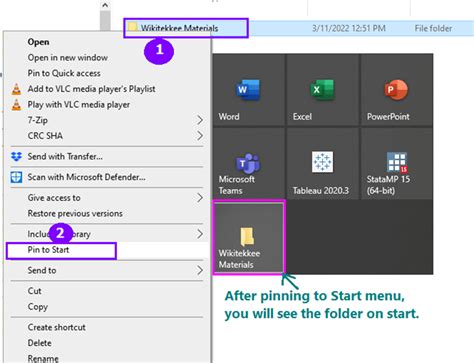Choose Play with VLC media player
The image size is (474, 363).
click(79, 105)
